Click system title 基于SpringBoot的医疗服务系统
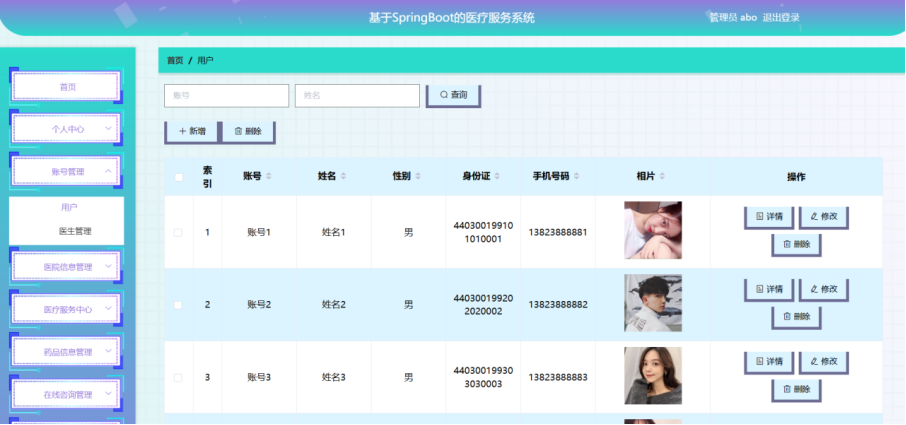 pyautogui.click(x=452, y=18)
